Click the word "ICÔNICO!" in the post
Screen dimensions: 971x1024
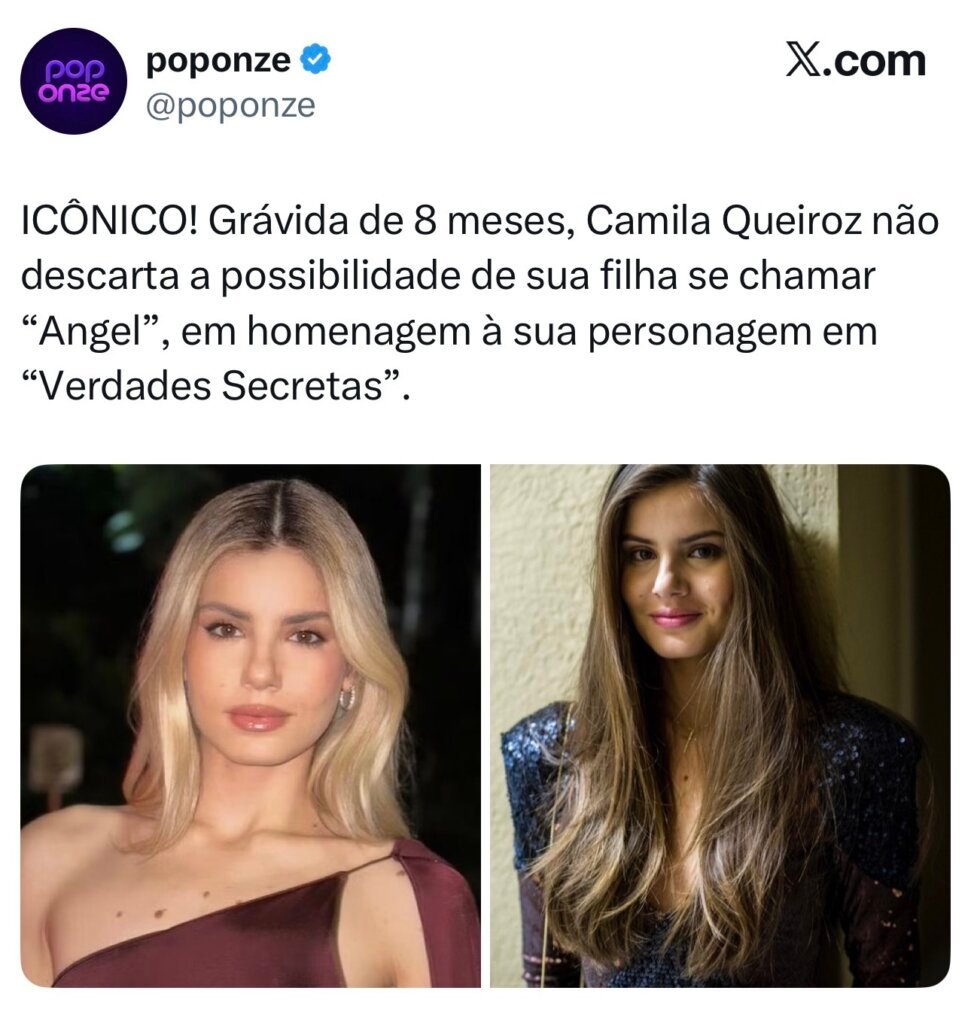coord(109,221)
